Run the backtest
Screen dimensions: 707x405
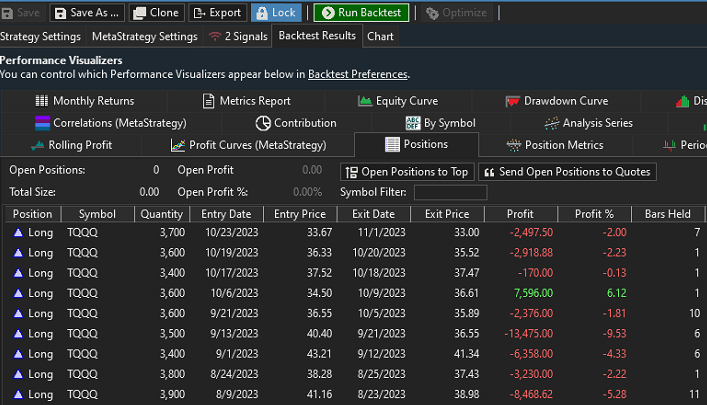click(361, 13)
